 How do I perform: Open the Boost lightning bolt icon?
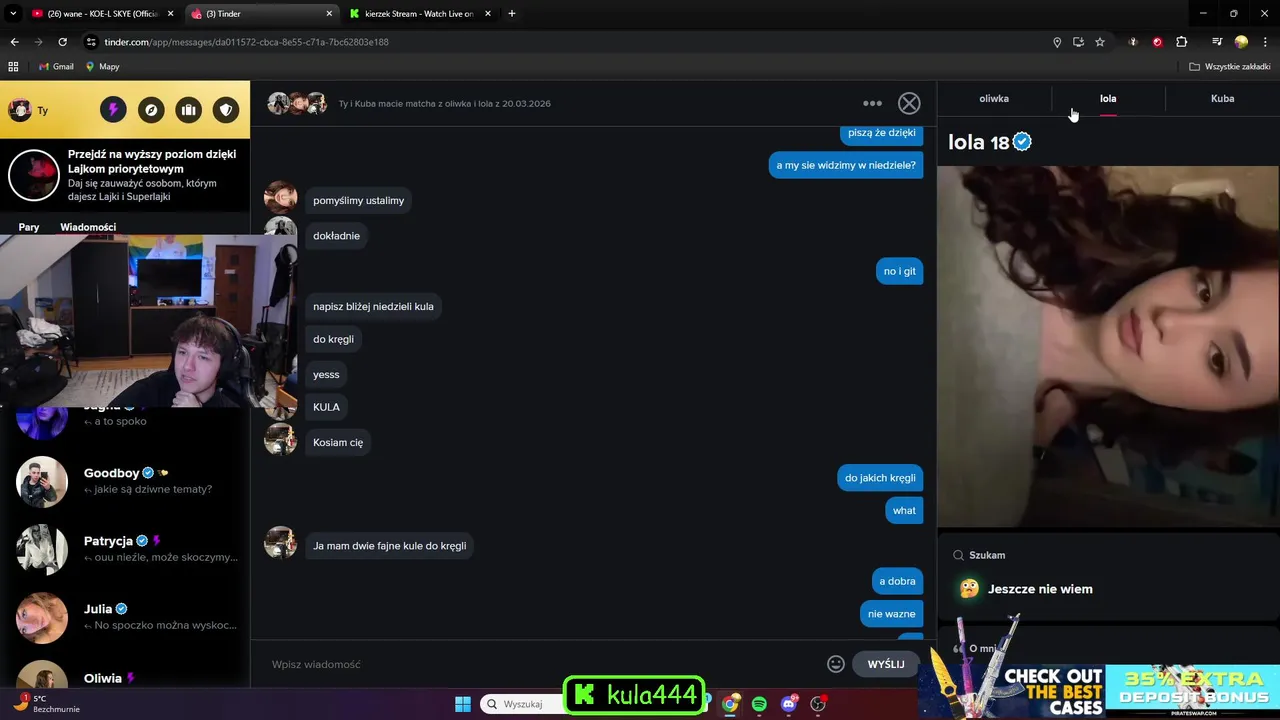pos(113,110)
